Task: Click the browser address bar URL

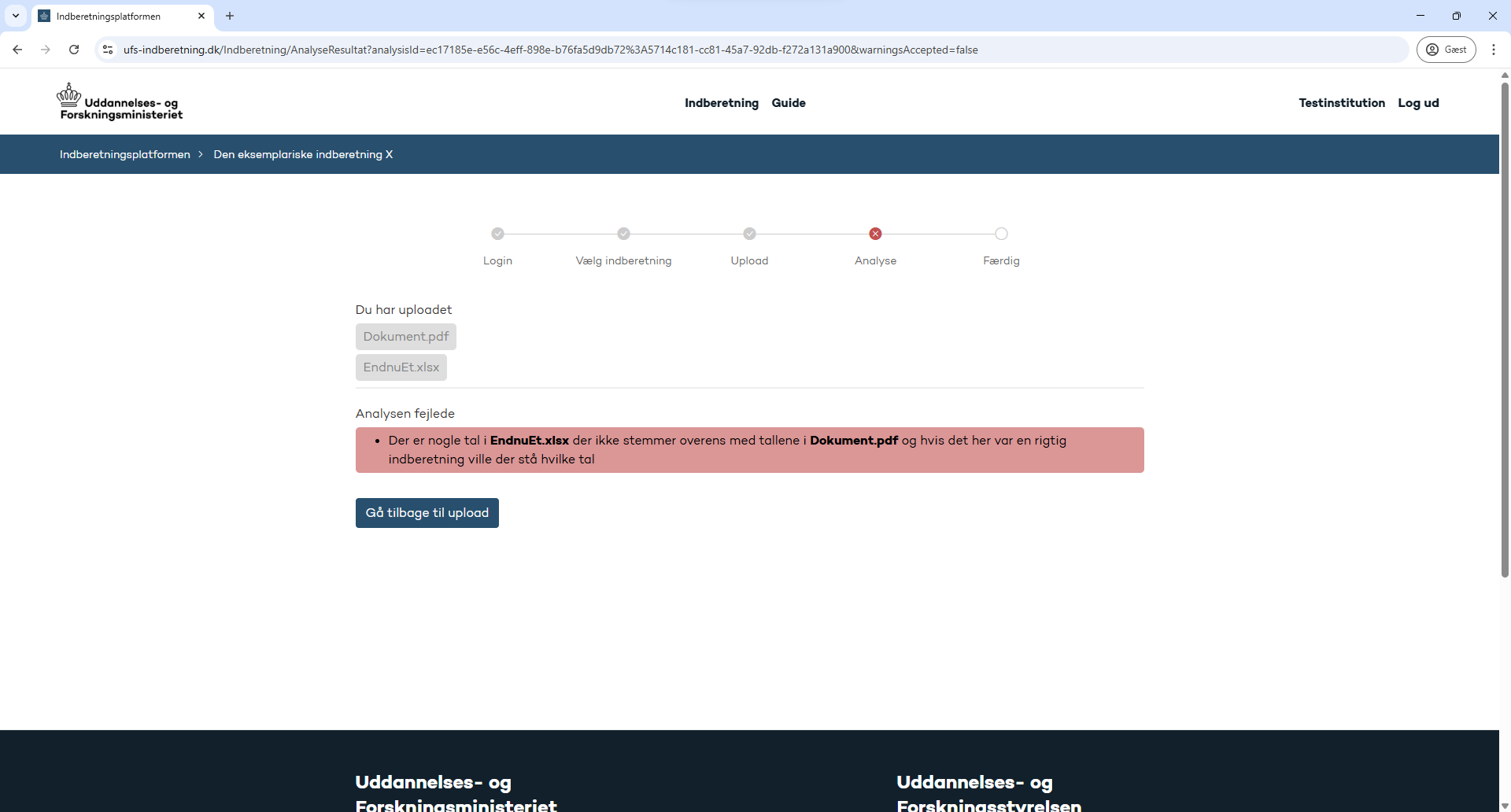Action: pos(551,50)
